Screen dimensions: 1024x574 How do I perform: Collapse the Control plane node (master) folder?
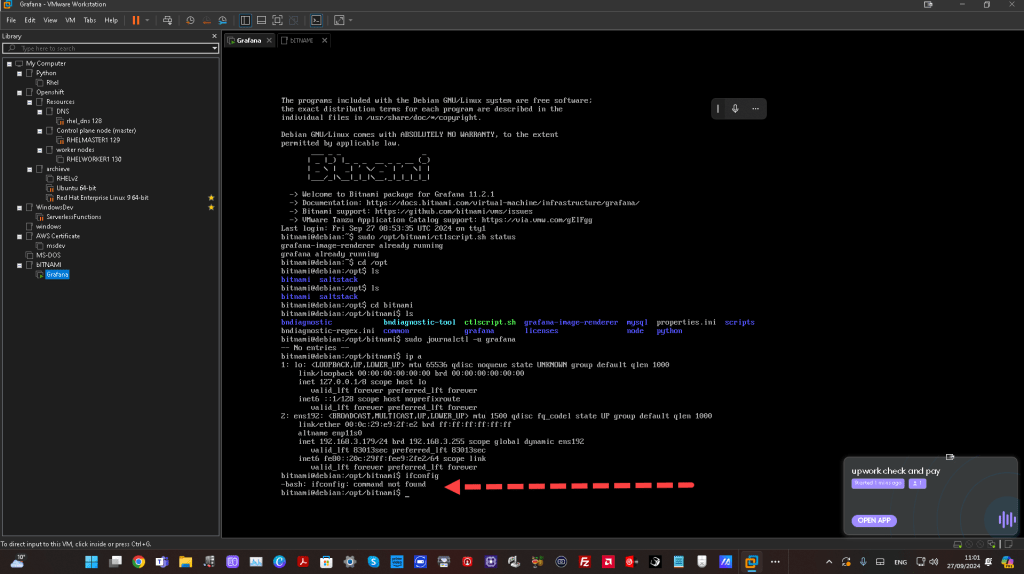40,131
